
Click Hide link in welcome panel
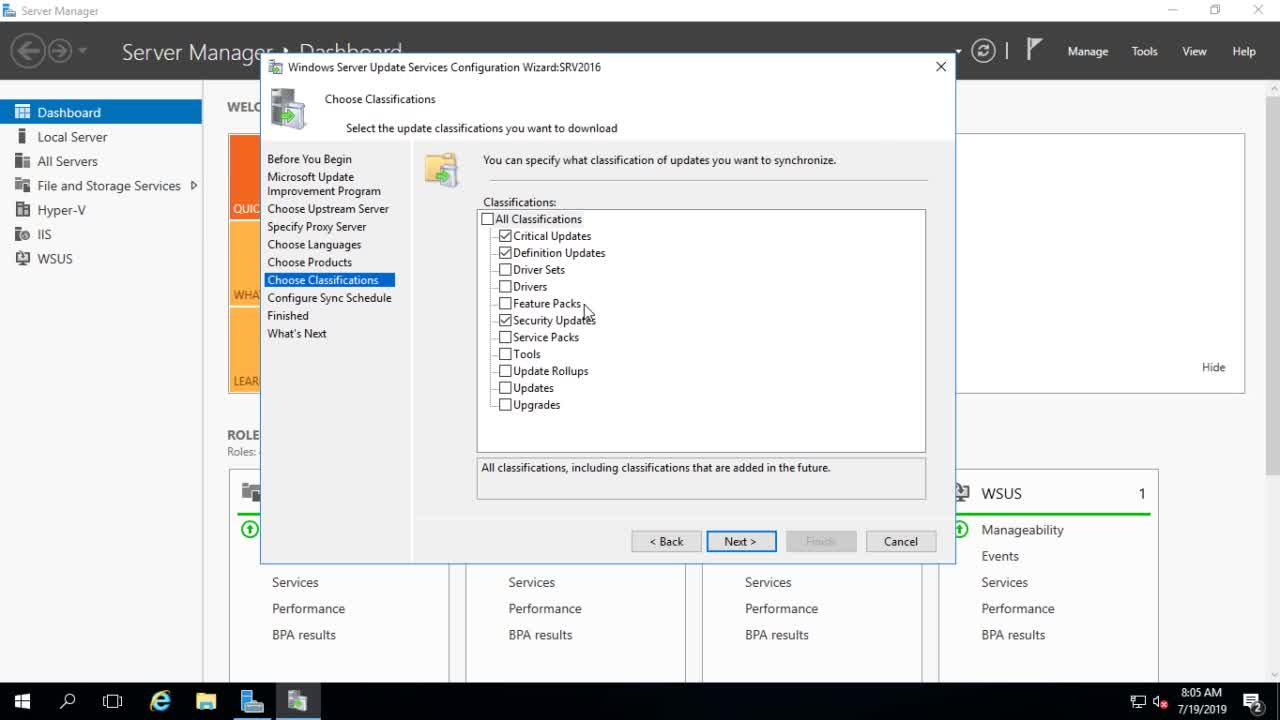[1213, 367]
